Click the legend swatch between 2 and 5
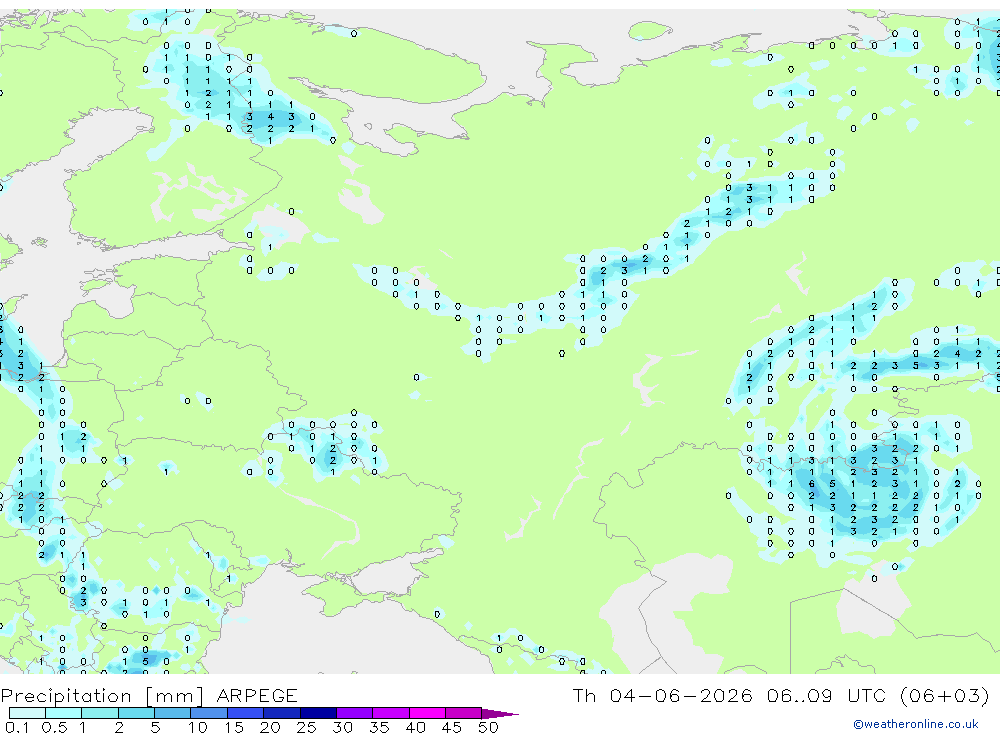This screenshot has width=1000, height=733. [x=136, y=713]
